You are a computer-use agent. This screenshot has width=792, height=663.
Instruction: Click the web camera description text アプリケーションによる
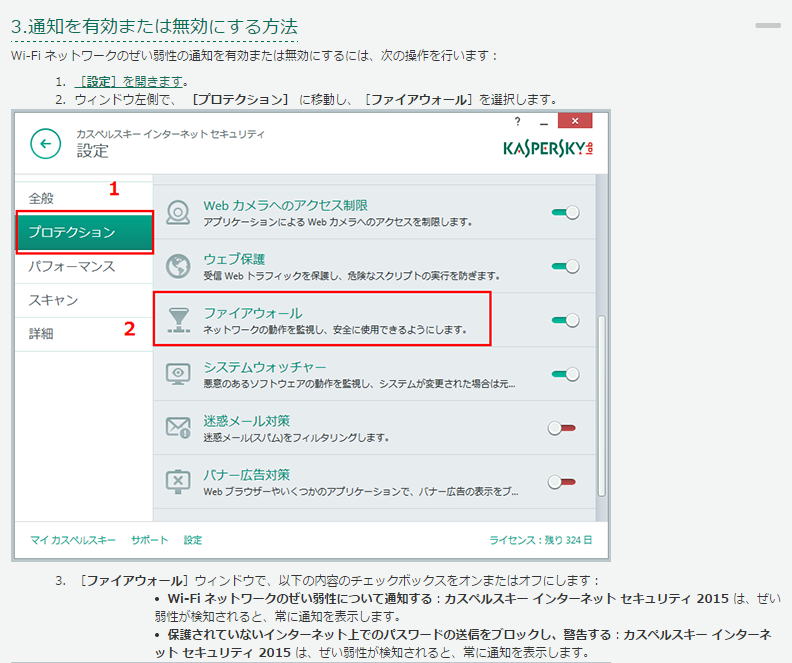click(x=337, y=222)
